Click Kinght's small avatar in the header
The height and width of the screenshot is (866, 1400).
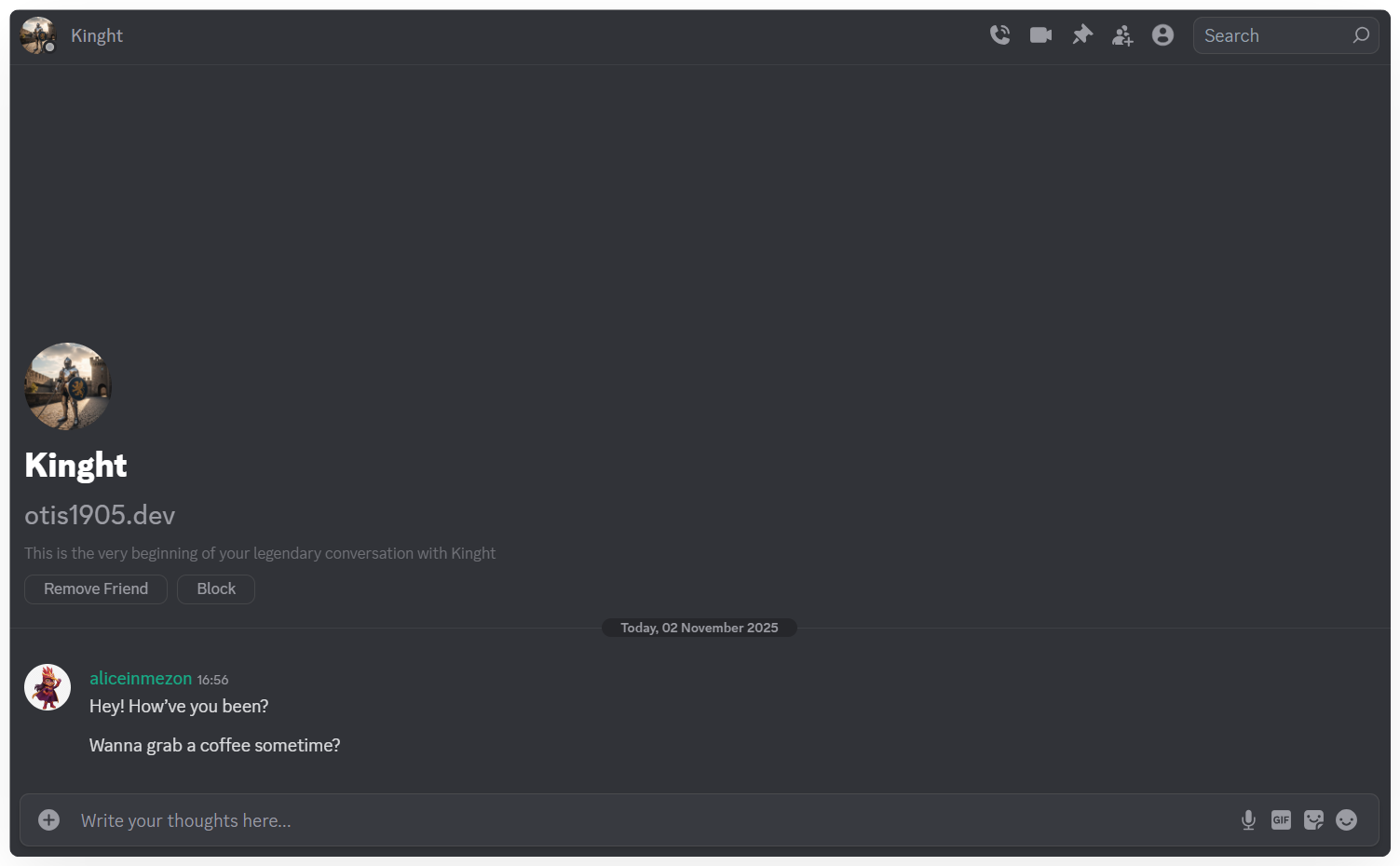coord(38,35)
